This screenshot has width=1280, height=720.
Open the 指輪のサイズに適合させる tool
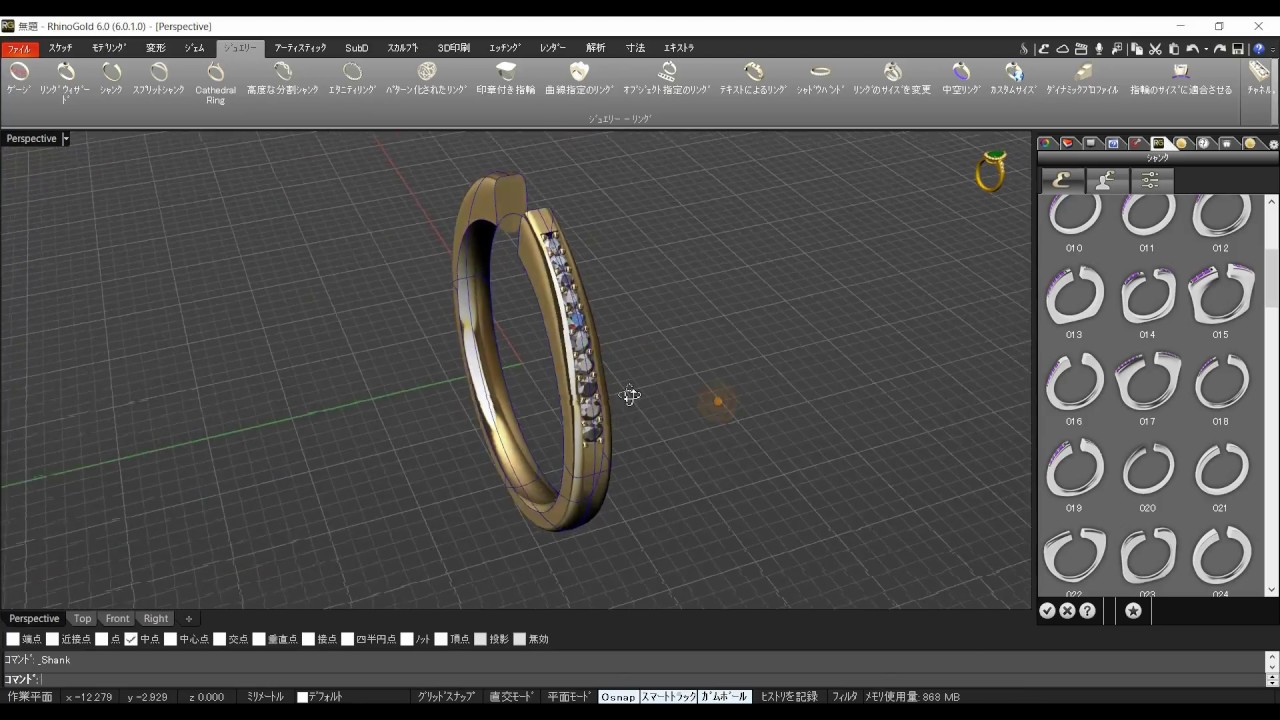pyautogui.click(x=1181, y=79)
